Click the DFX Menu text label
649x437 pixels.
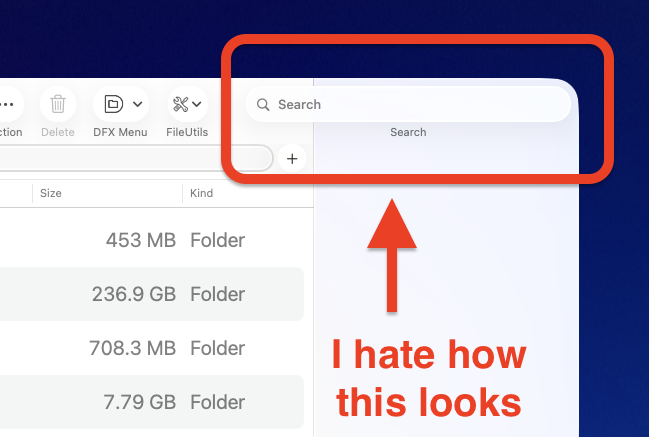120,132
